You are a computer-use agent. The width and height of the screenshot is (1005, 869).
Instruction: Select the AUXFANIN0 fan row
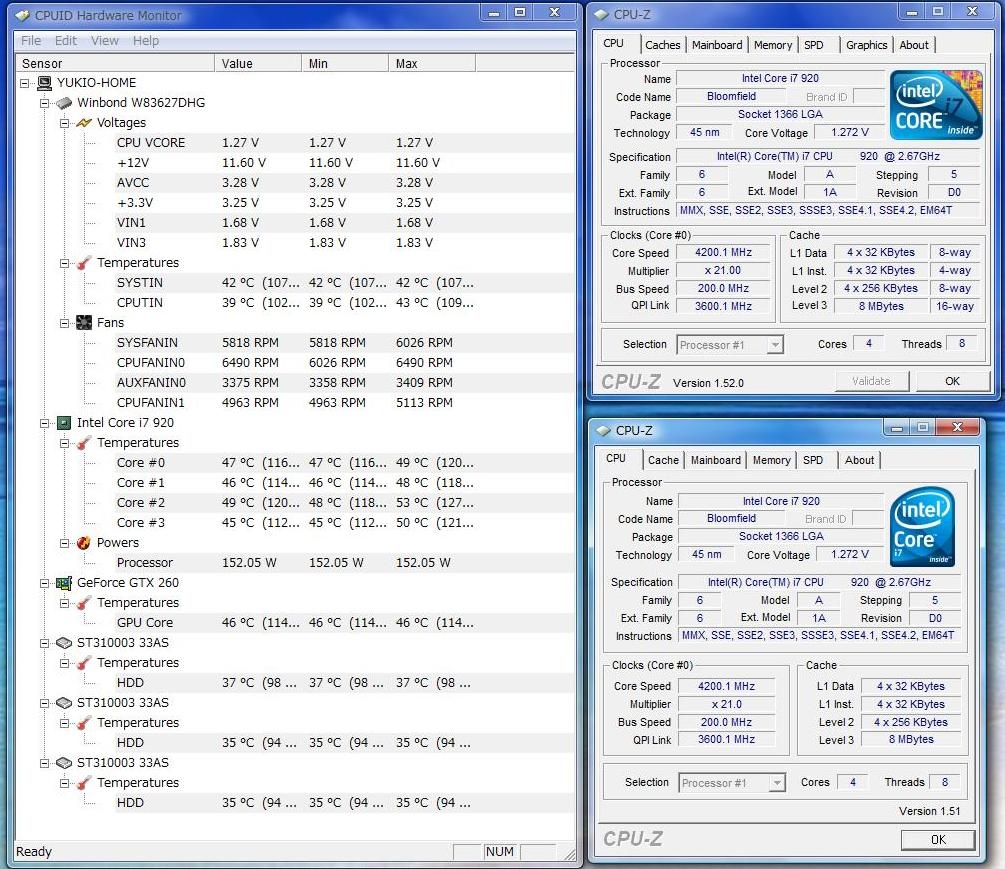click(344, 383)
